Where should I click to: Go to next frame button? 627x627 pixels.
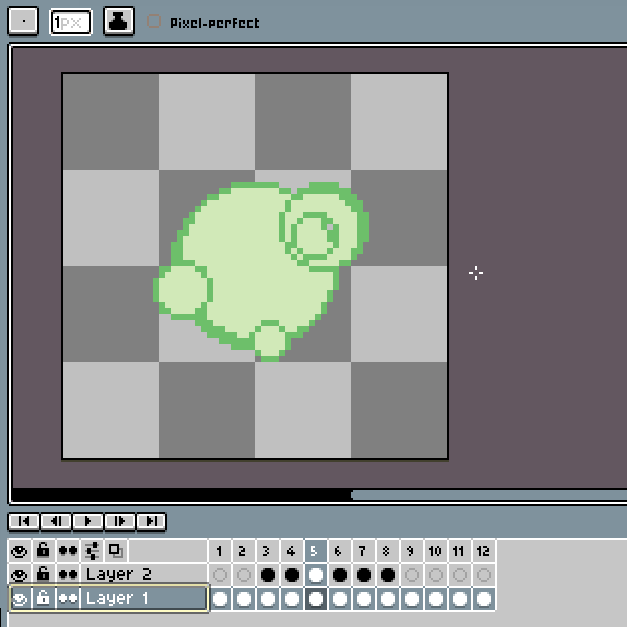[120, 521]
